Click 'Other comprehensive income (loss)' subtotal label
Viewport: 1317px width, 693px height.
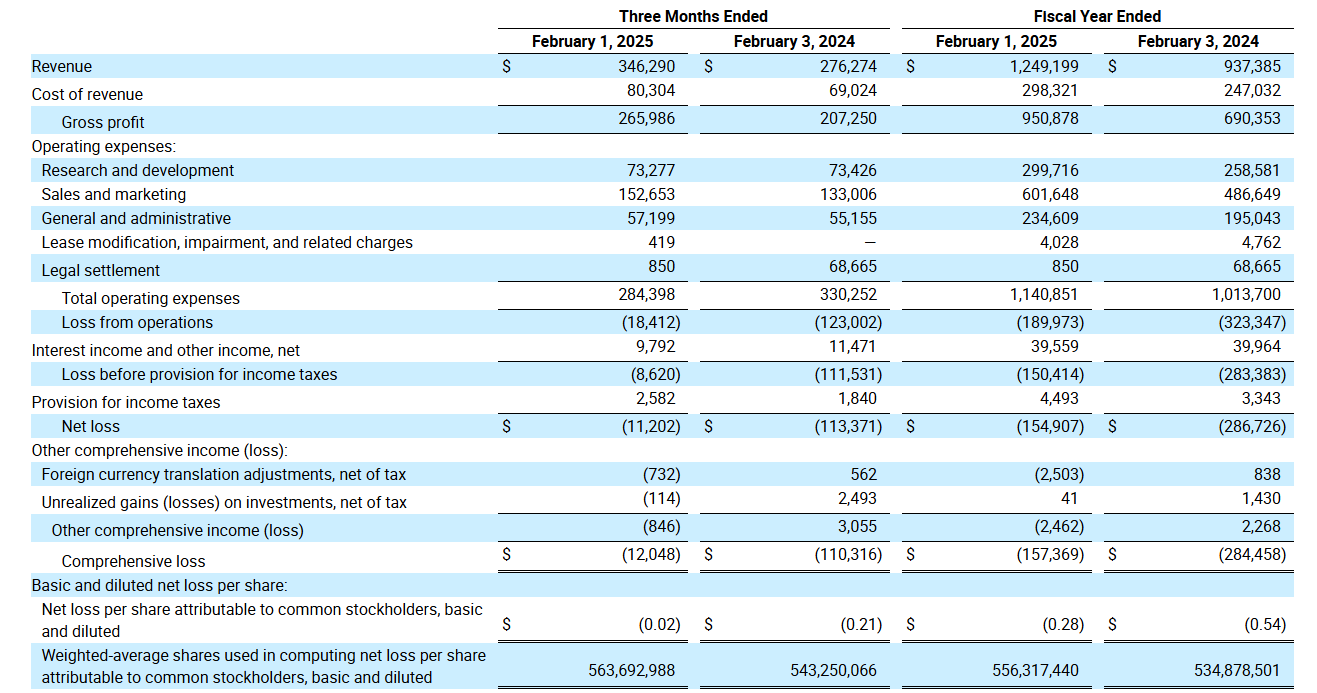point(178,530)
